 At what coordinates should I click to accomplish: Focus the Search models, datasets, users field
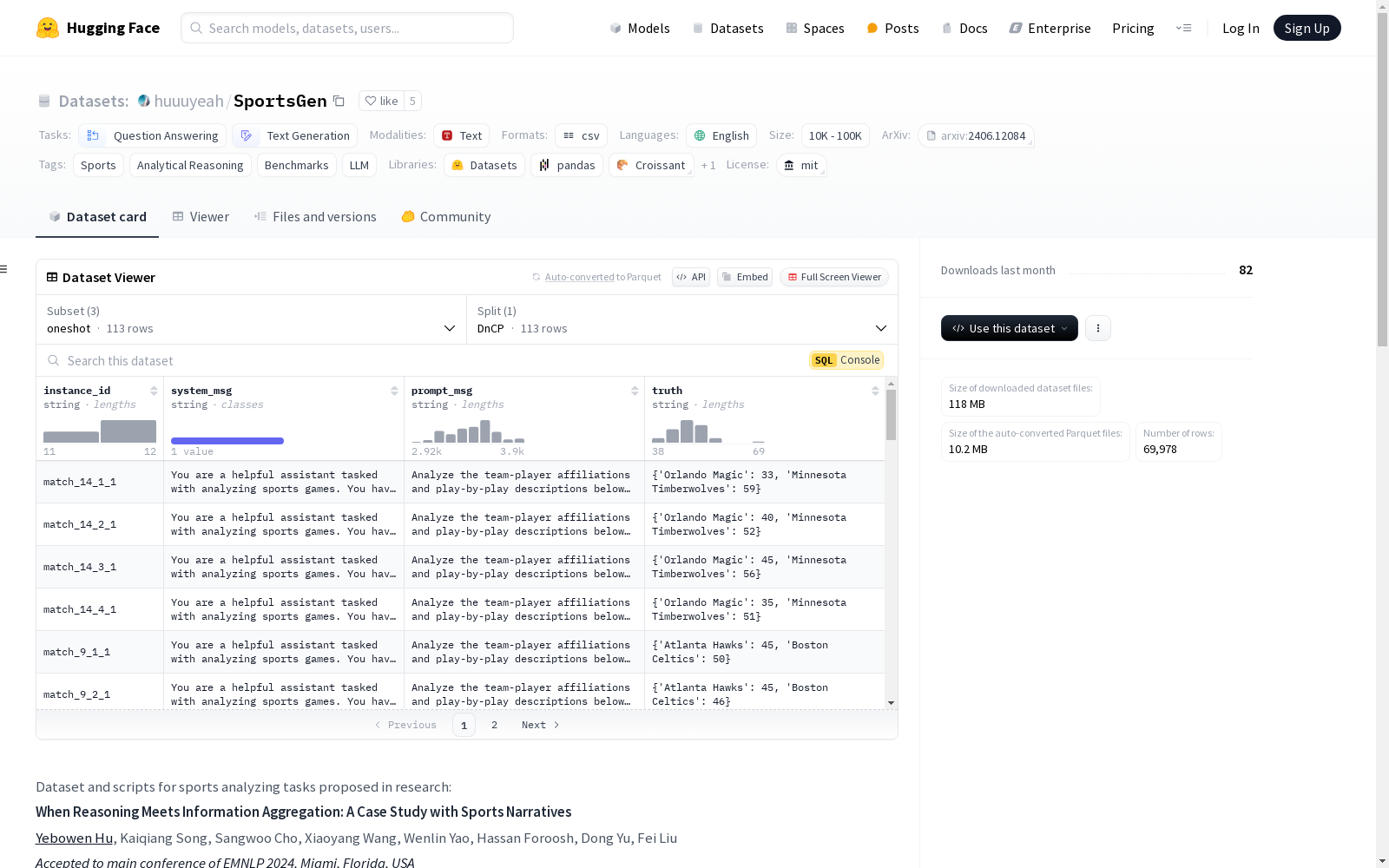(347, 28)
